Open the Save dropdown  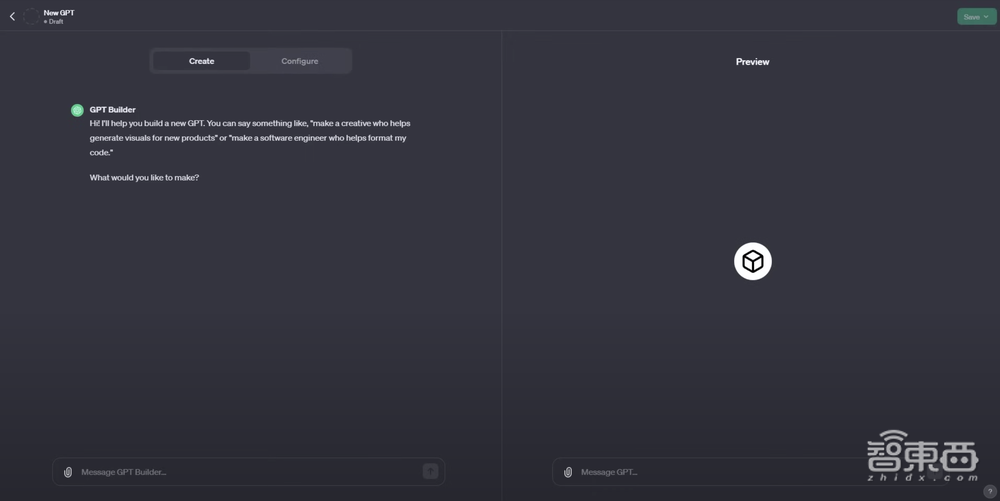(x=976, y=16)
